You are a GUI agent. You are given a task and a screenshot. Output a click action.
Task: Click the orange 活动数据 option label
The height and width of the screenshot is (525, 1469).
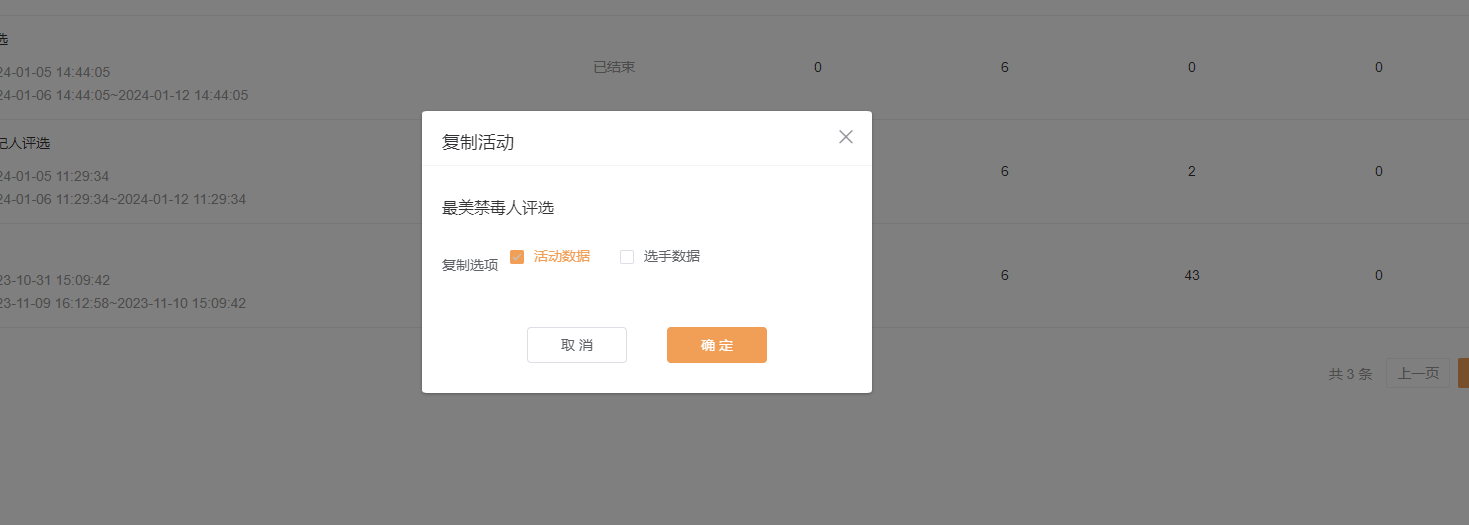tap(561, 256)
